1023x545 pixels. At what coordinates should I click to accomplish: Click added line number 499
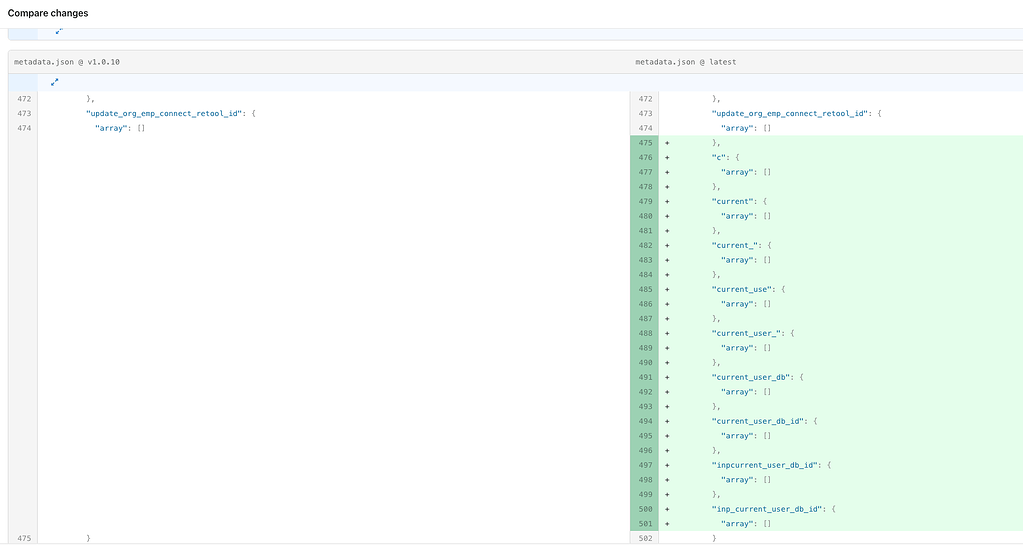(645, 494)
